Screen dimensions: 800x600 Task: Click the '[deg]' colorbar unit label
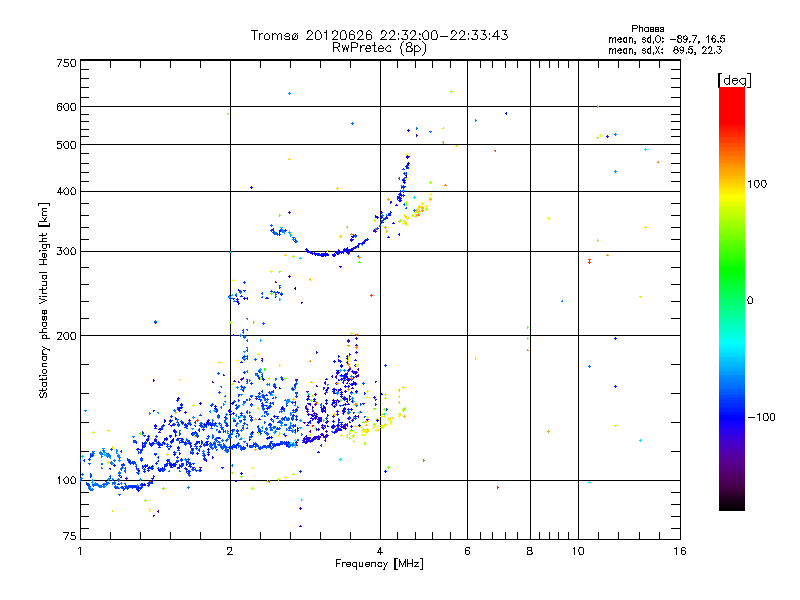[x=734, y=80]
